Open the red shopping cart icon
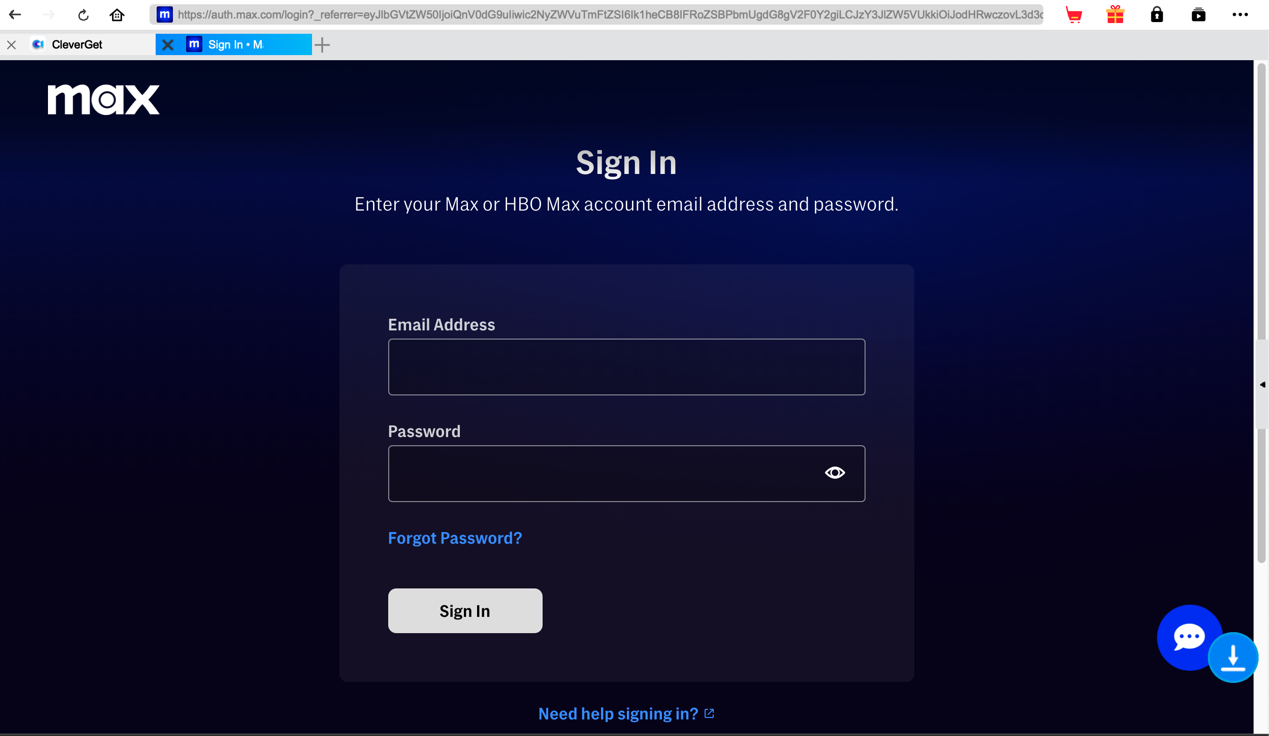This screenshot has width=1269, height=736. [1074, 15]
